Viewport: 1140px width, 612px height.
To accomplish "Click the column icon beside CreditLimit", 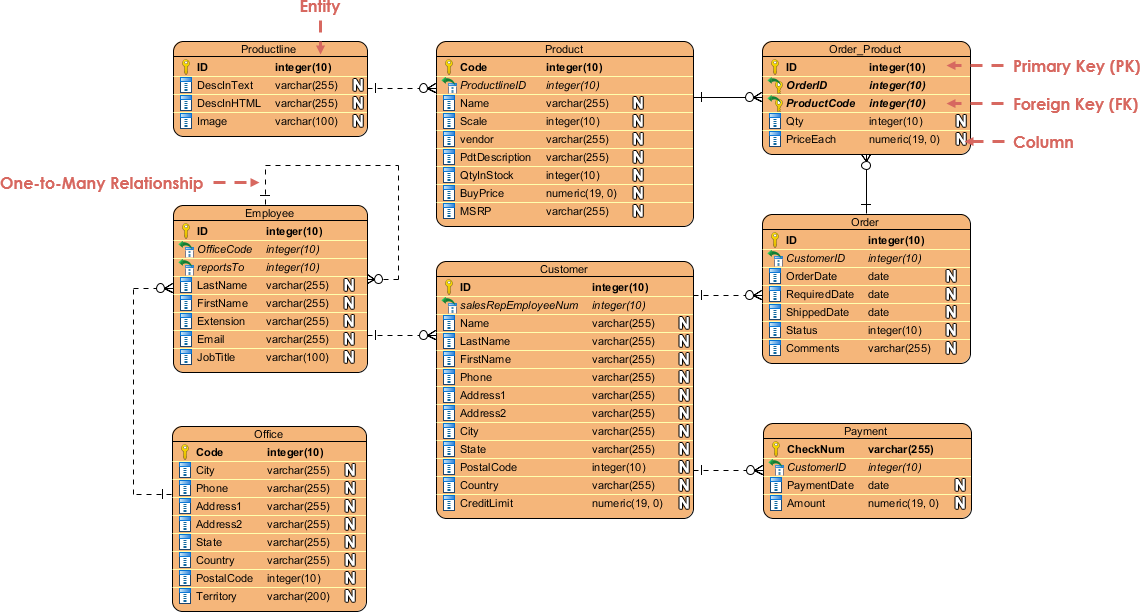I will pyautogui.click(x=449, y=504).
